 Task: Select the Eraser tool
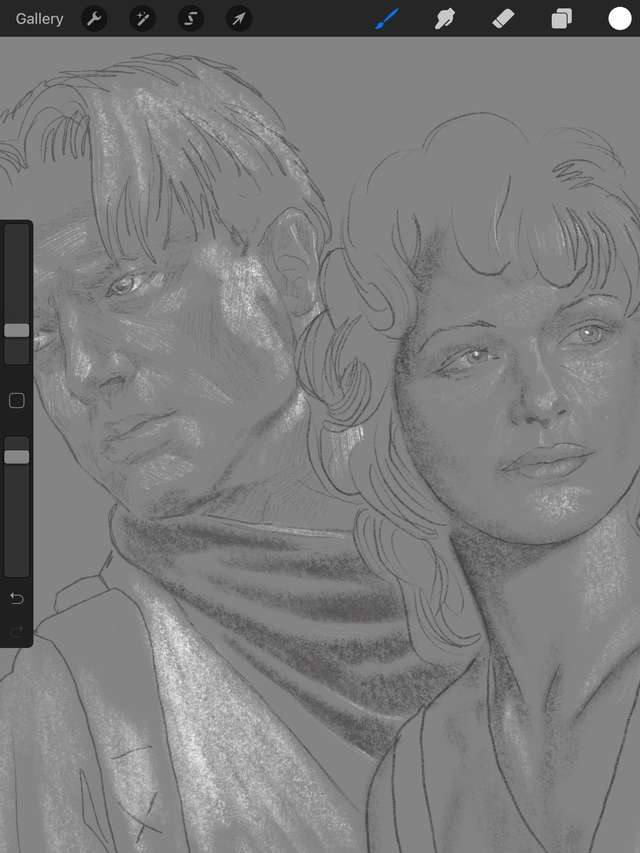(x=503, y=18)
